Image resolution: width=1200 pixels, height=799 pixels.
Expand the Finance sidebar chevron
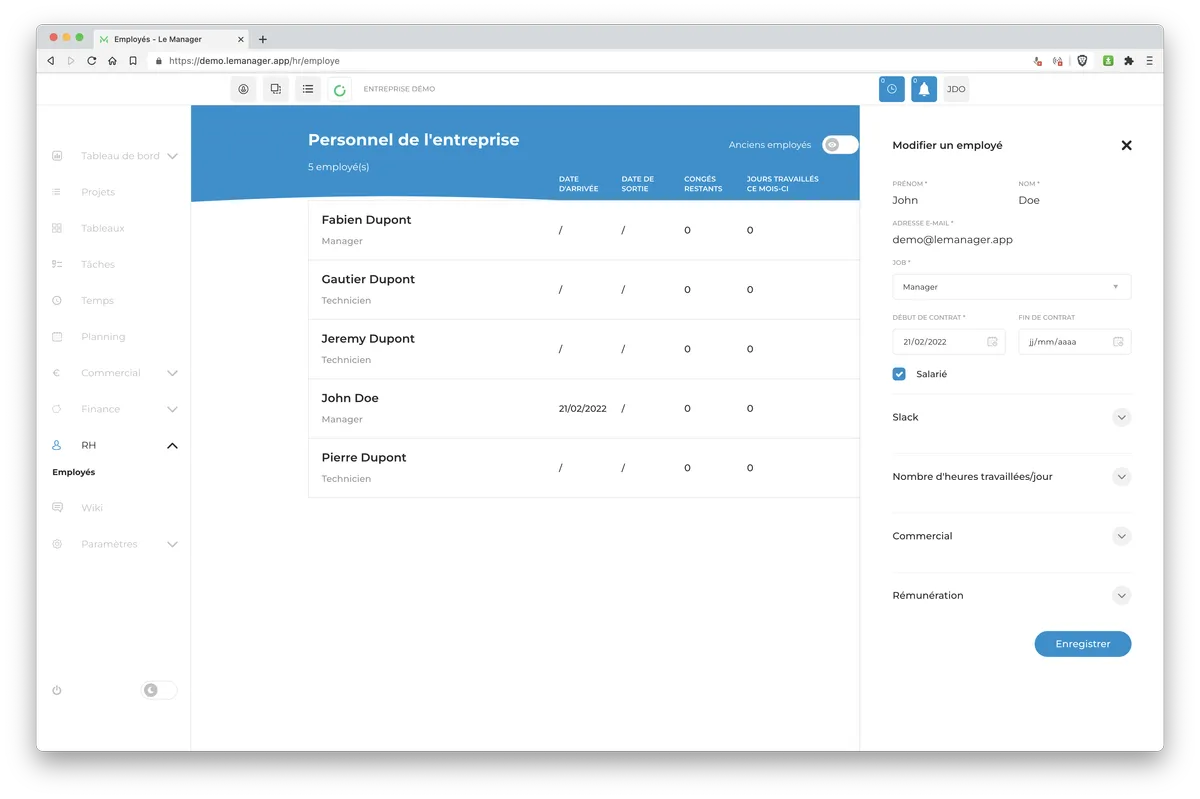pyautogui.click(x=172, y=409)
